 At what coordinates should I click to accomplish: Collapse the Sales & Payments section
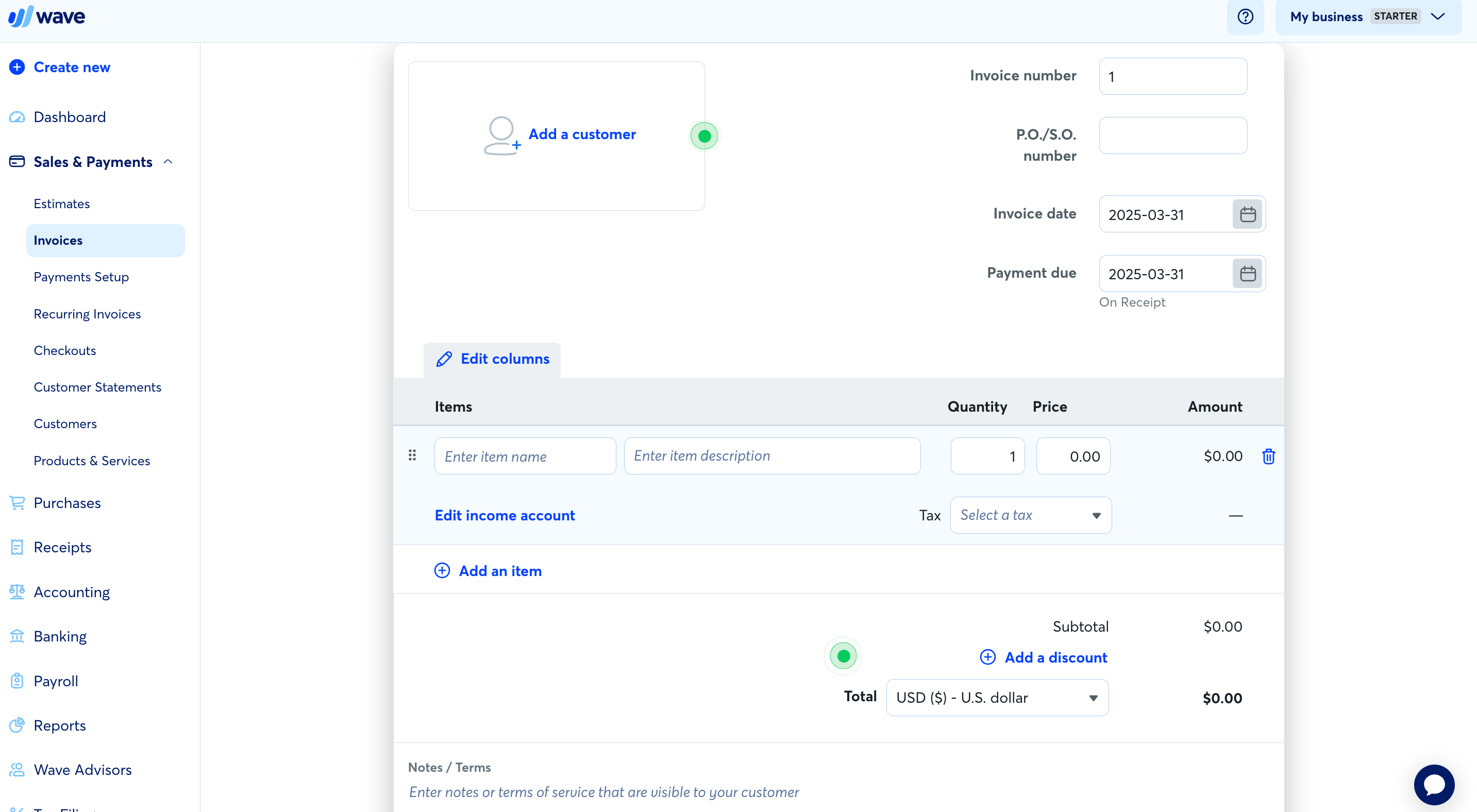pos(168,162)
